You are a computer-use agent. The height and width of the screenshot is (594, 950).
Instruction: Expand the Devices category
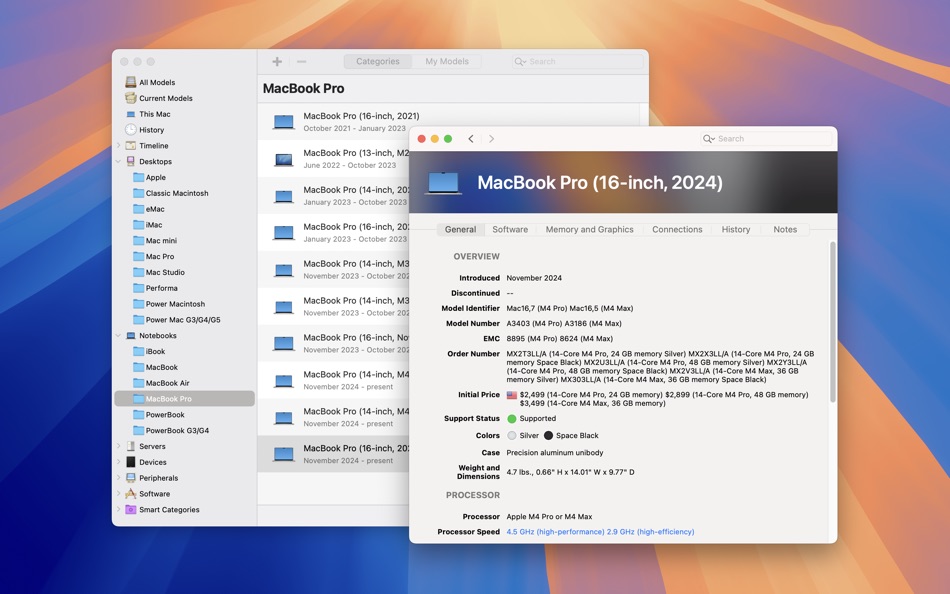tap(118, 462)
